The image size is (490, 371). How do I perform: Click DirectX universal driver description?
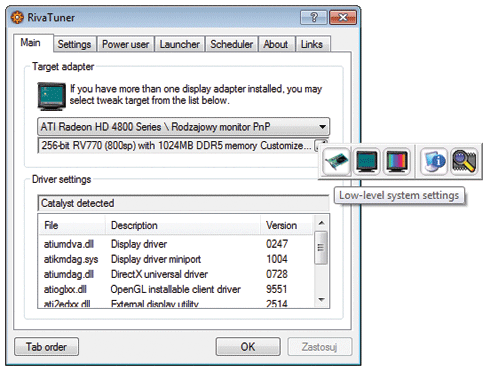(x=159, y=274)
